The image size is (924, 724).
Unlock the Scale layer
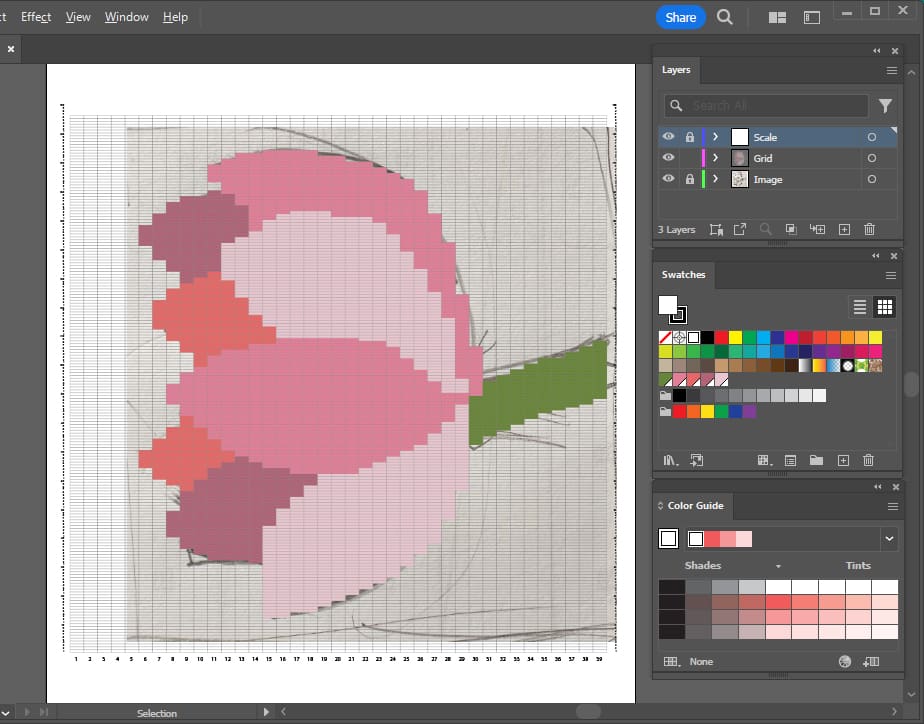689,137
